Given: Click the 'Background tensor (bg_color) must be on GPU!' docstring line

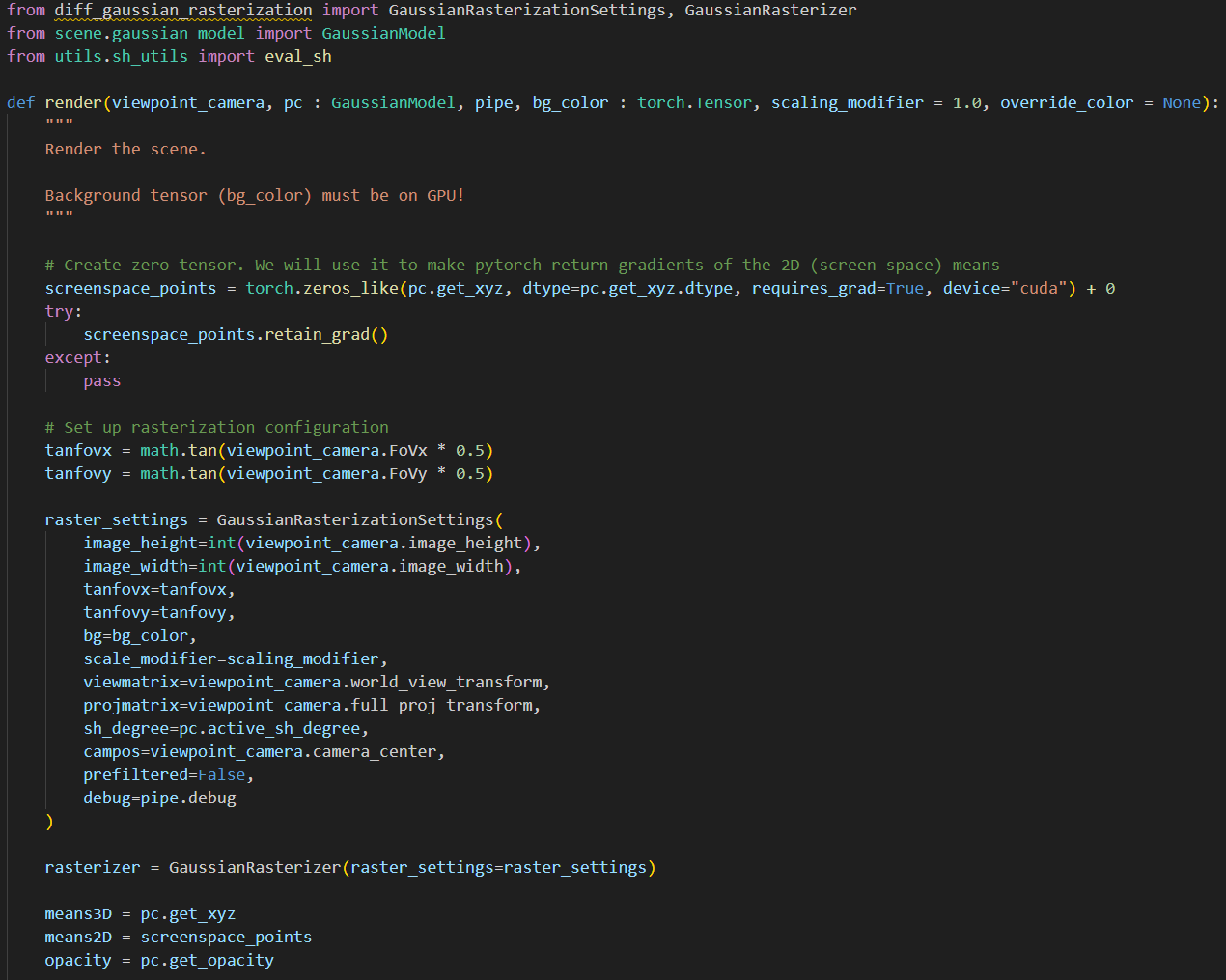Looking at the screenshot, I should tap(255, 196).
